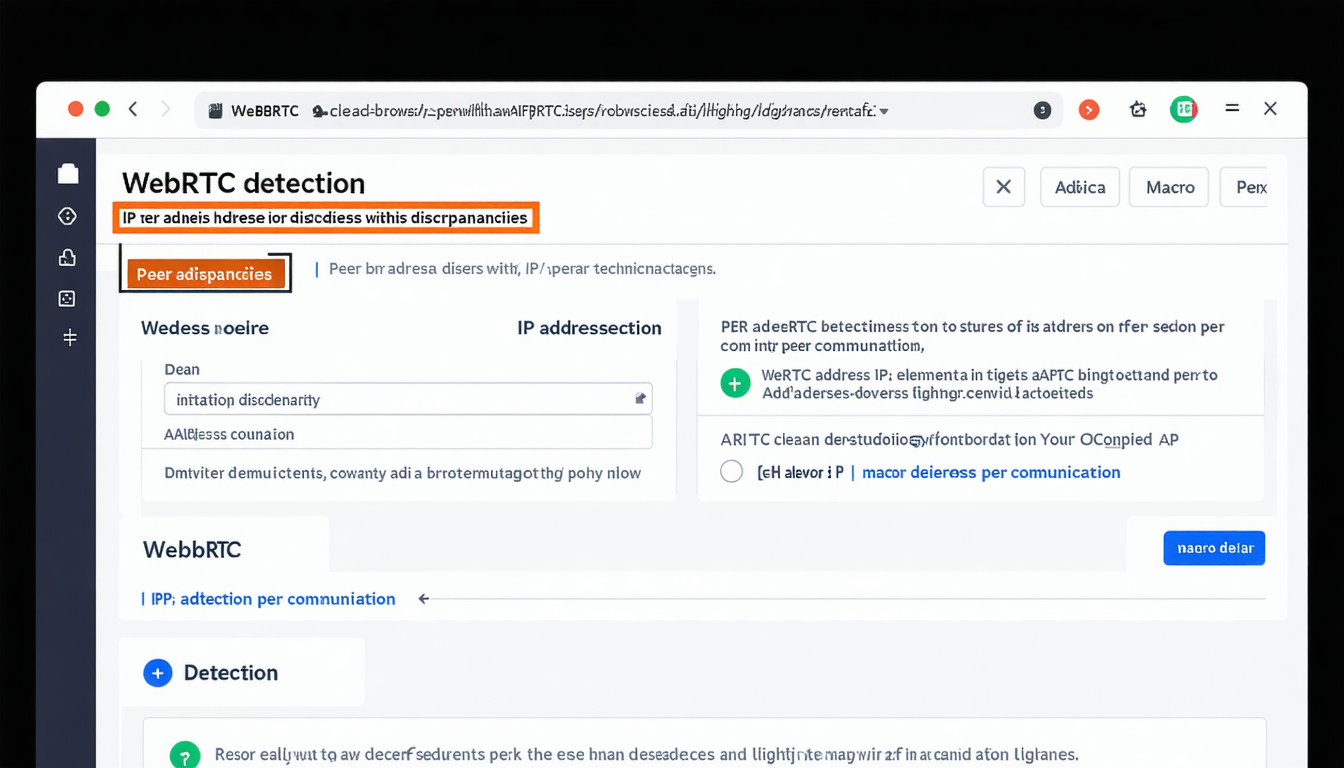Expand the hamburger menu at top right
The height and width of the screenshot is (768, 1344).
(1231, 108)
